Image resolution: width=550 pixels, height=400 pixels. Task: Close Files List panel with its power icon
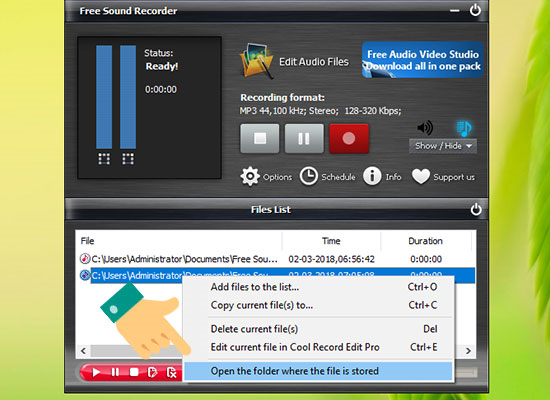(x=476, y=209)
